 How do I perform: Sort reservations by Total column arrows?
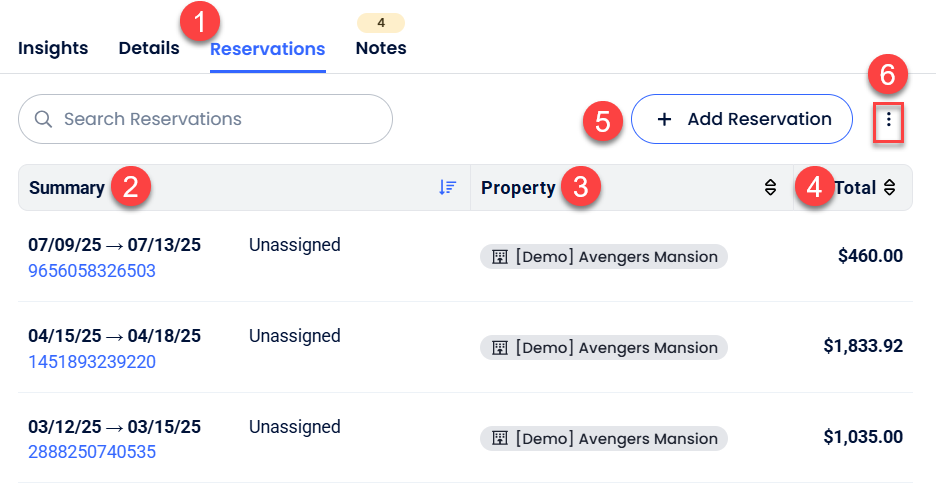(889, 187)
